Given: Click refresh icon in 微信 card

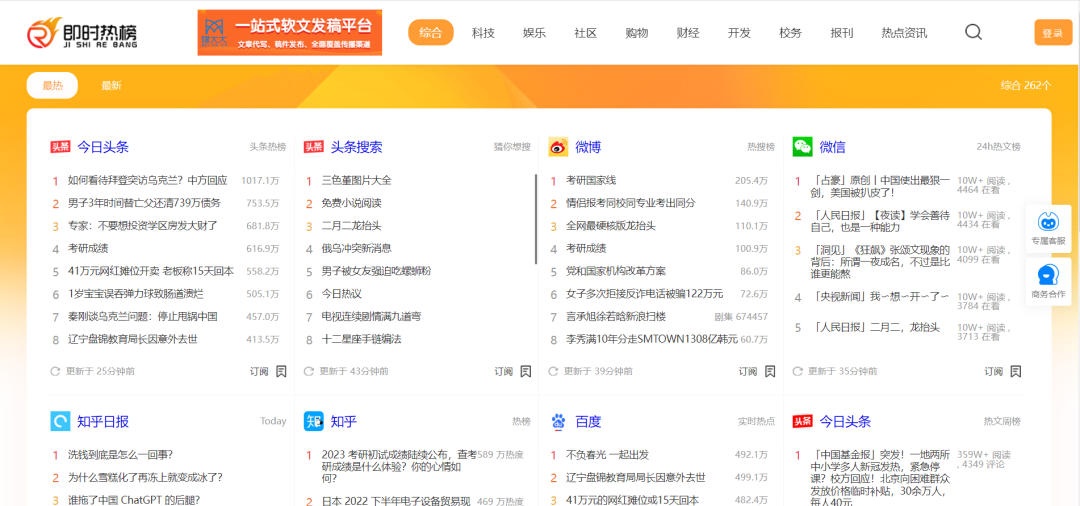Looking at the screenshot, I should click(798, 371).
